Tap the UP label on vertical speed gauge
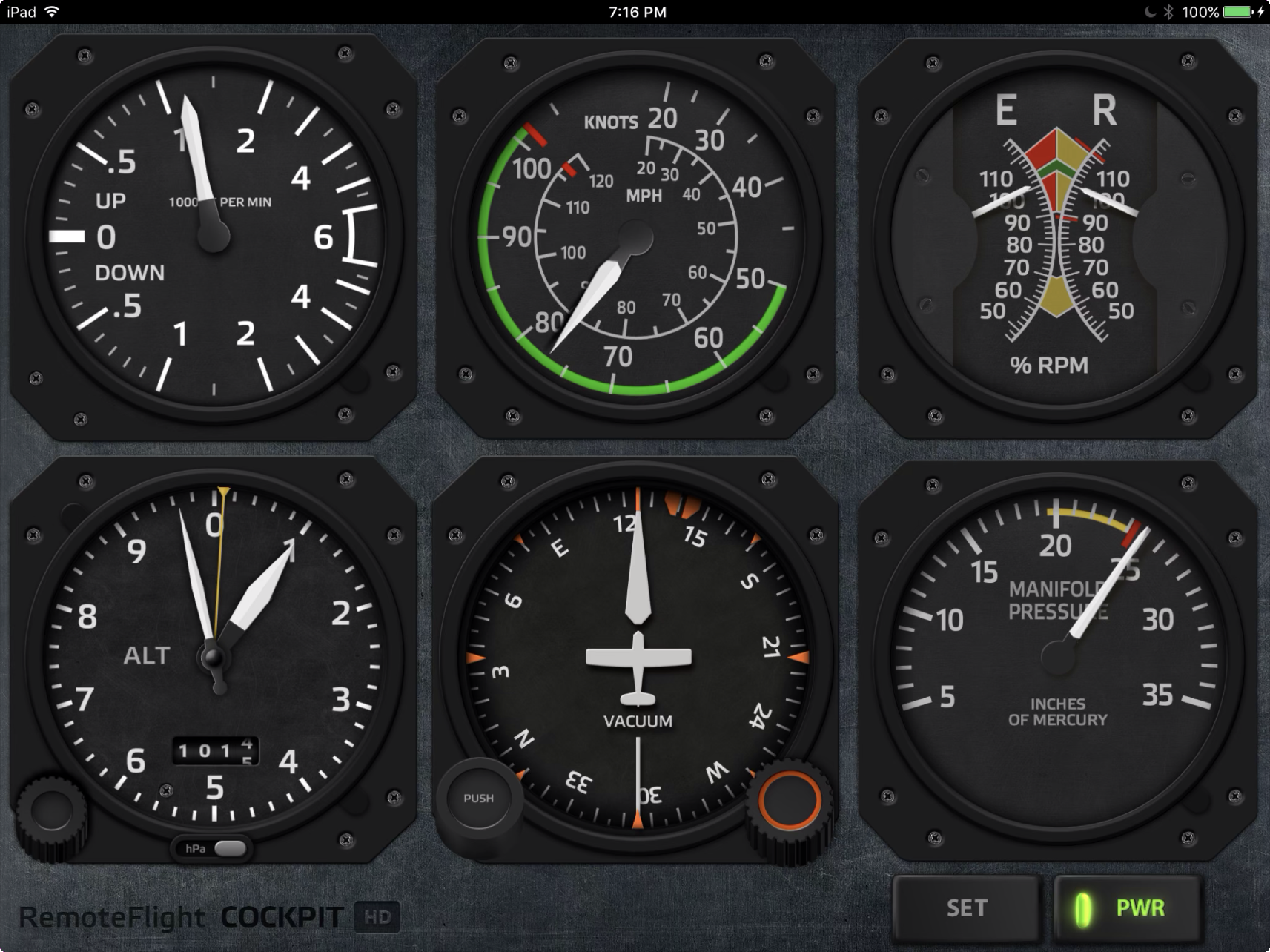The height and width of the screenshot is (952, 1270). pyautogui.click(x=110, y=201)
